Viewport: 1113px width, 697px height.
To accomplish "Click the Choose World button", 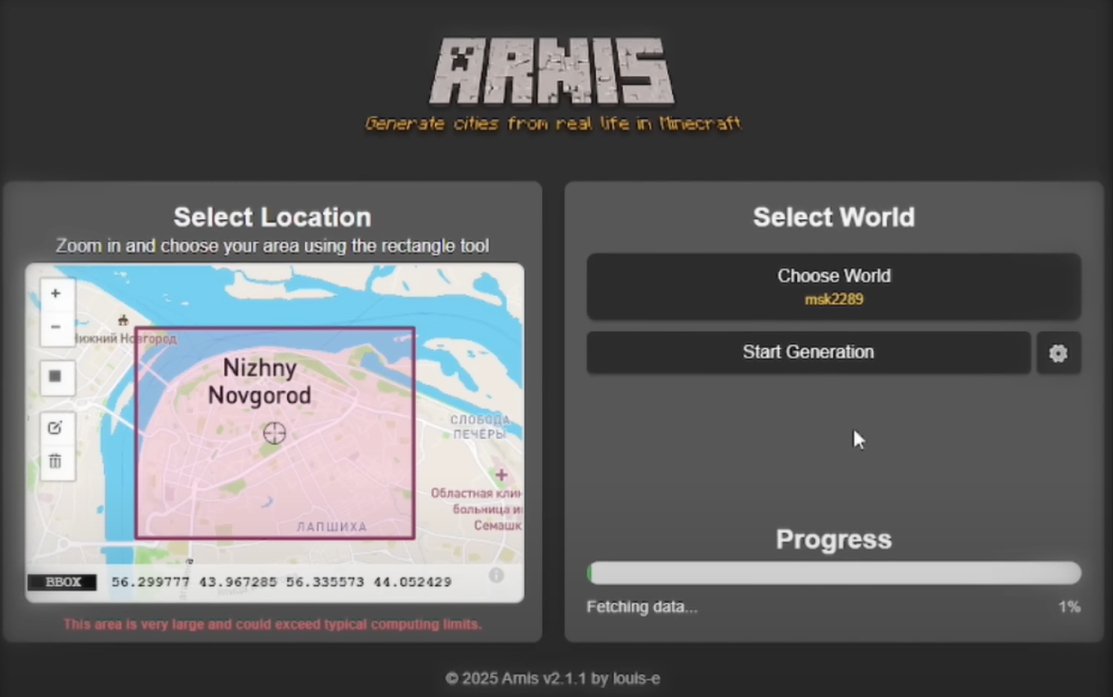I will click(833, 287).
